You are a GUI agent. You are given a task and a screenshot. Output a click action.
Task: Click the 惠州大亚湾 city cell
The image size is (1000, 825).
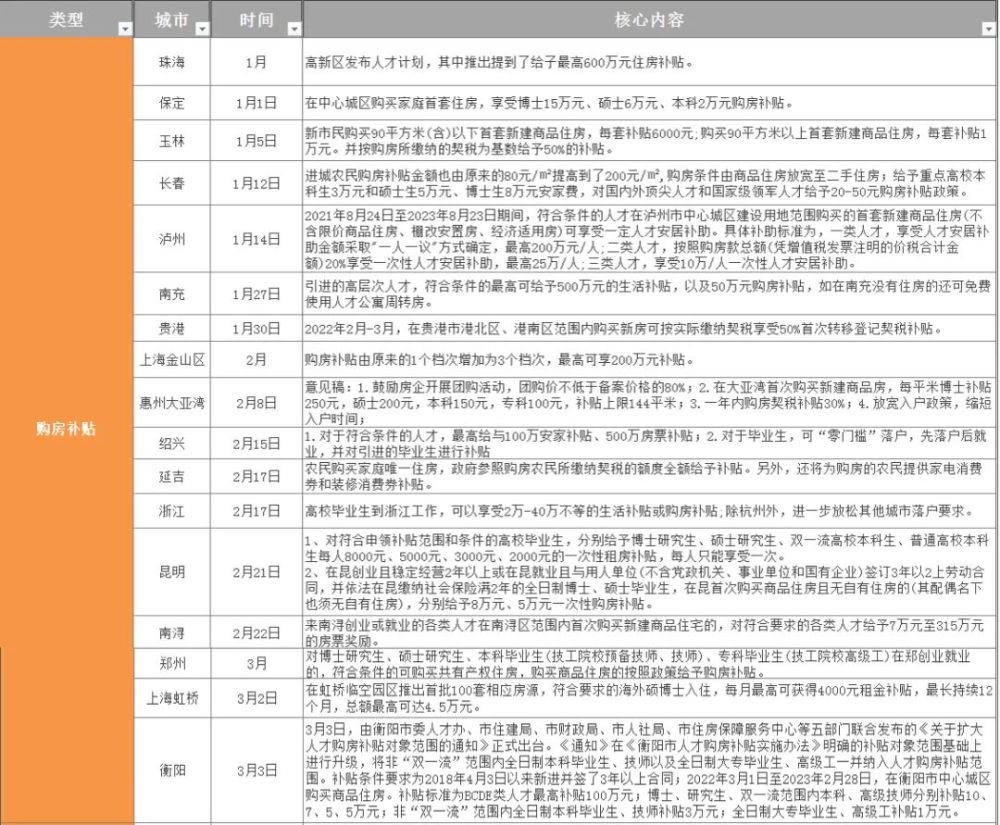tap(172, 402)
